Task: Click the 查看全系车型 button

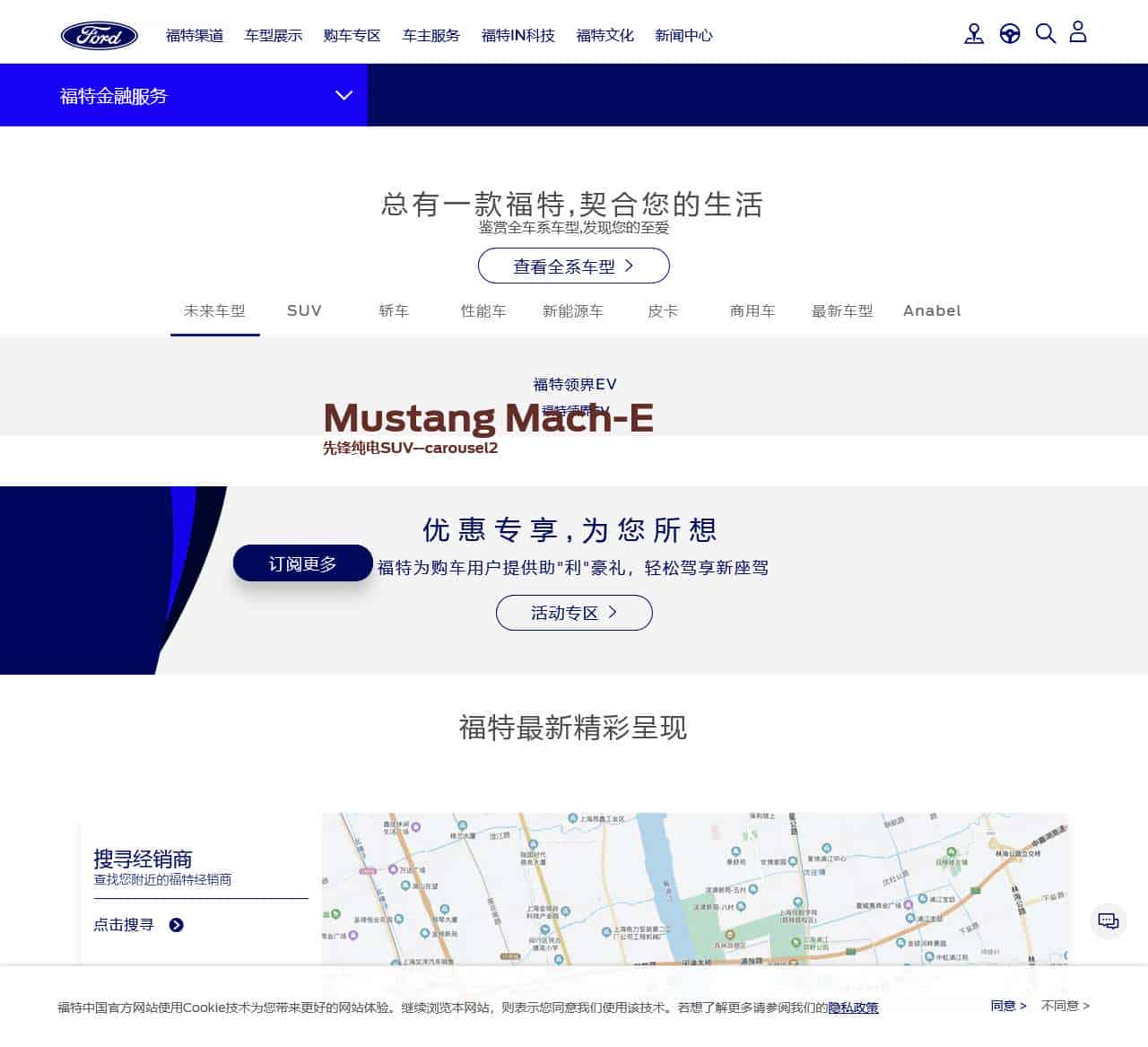Action: pyautogui.click(x=574, y=266)
